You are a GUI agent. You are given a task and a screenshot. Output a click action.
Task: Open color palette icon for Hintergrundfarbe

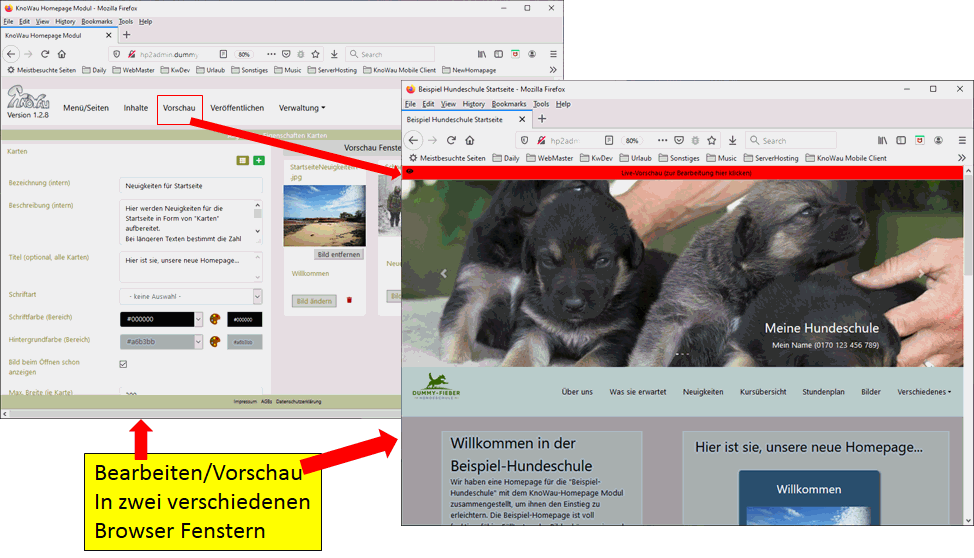pyautogui.click(x=215, y=341)
